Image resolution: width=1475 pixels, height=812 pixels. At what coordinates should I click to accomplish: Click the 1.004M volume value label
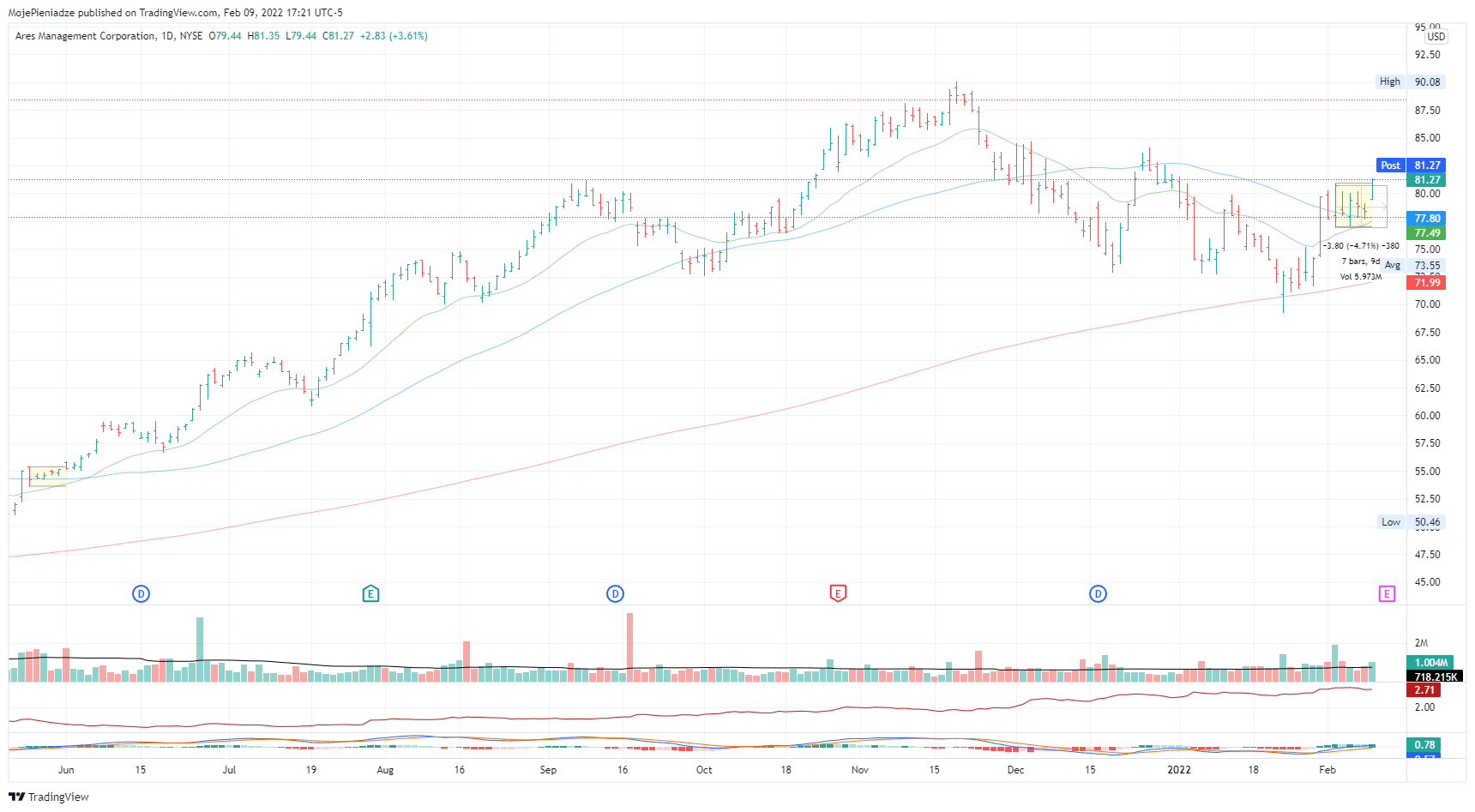tap(1430, 663)
